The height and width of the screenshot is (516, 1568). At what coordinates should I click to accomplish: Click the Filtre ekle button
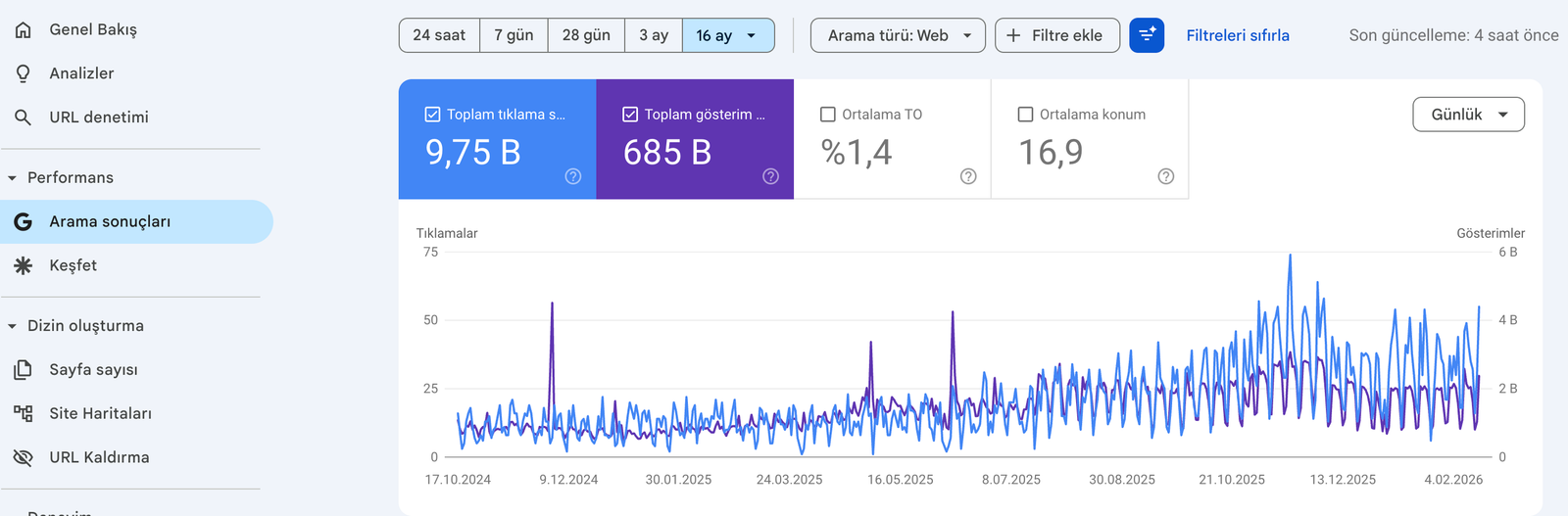(1057, 35)
